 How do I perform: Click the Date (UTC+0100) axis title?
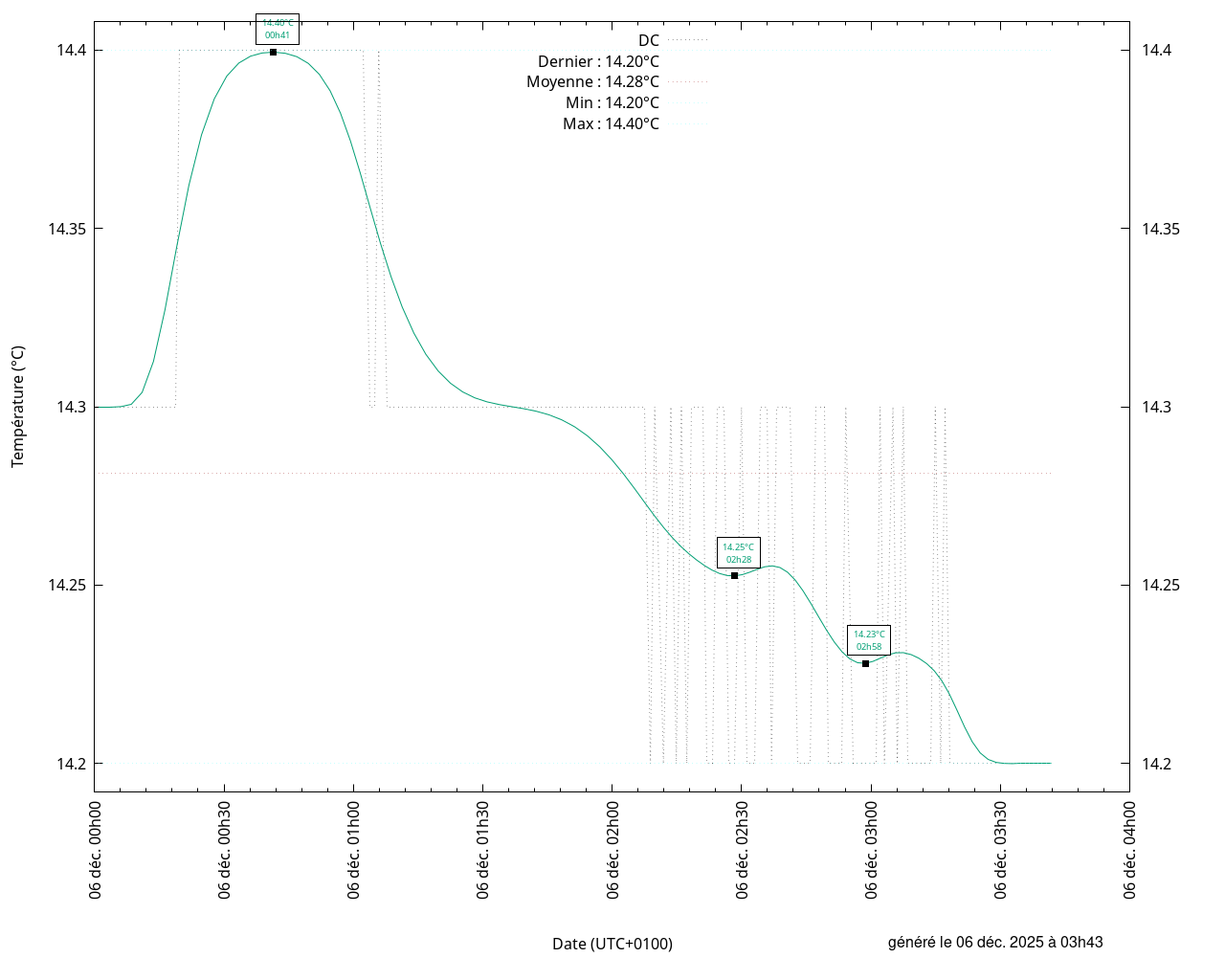click(612, 944)
